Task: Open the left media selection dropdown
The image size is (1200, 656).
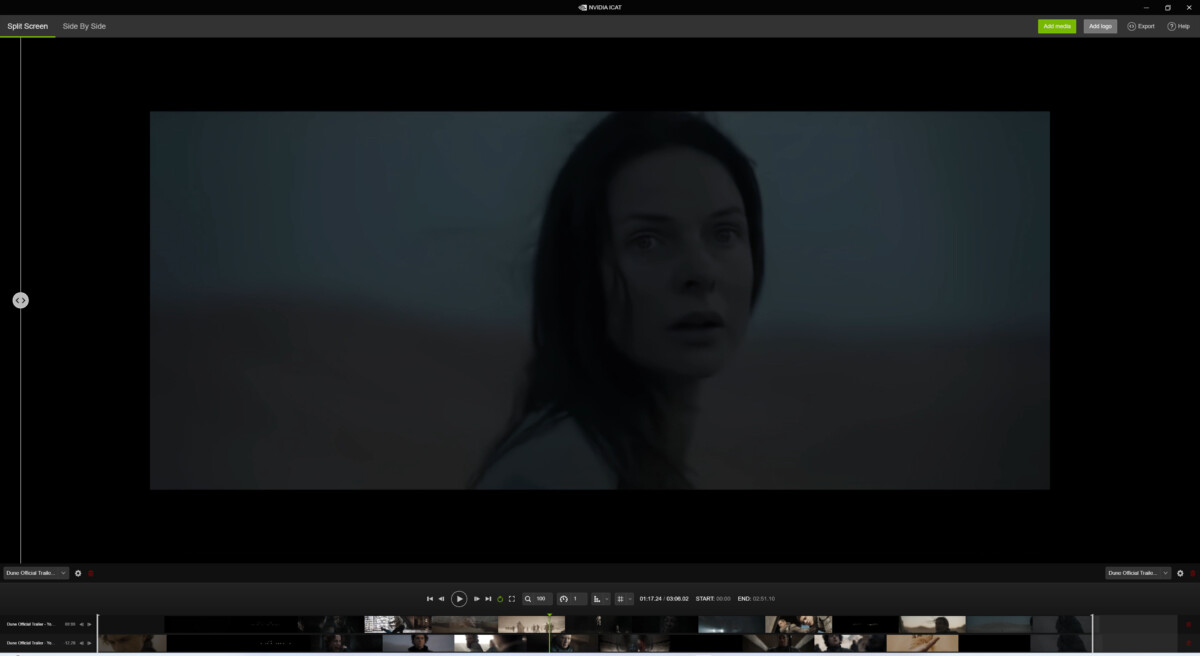Action: [36, 573]
